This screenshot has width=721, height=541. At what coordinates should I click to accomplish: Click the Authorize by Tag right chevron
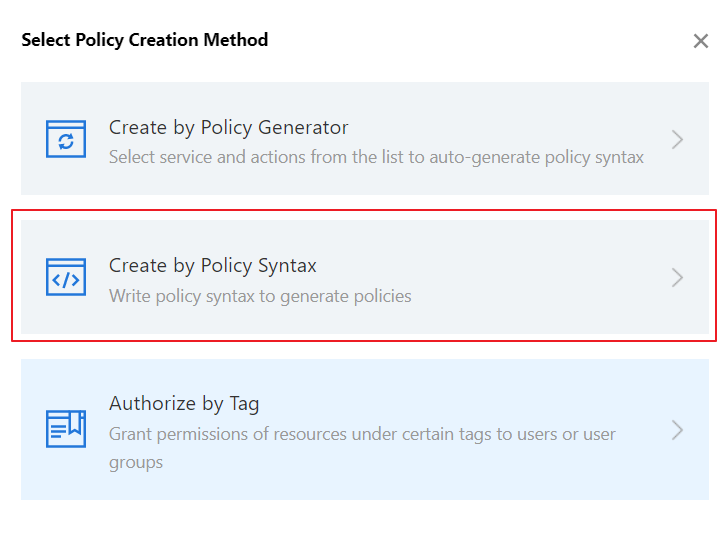(x=677, y=430)
